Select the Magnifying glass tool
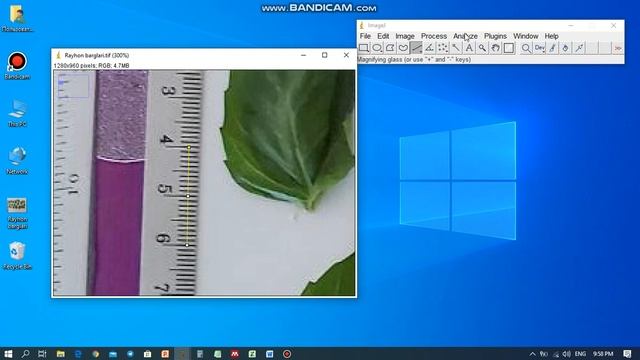This screenshot has width=640, height=360. pos(482,48)
